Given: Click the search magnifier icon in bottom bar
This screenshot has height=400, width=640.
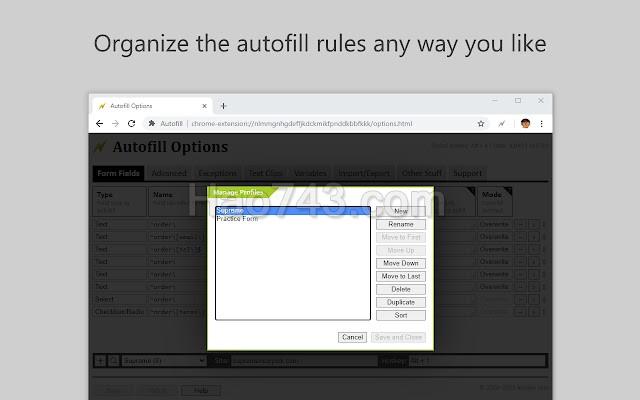Looking at the screenshot, I should coord(114,361).
